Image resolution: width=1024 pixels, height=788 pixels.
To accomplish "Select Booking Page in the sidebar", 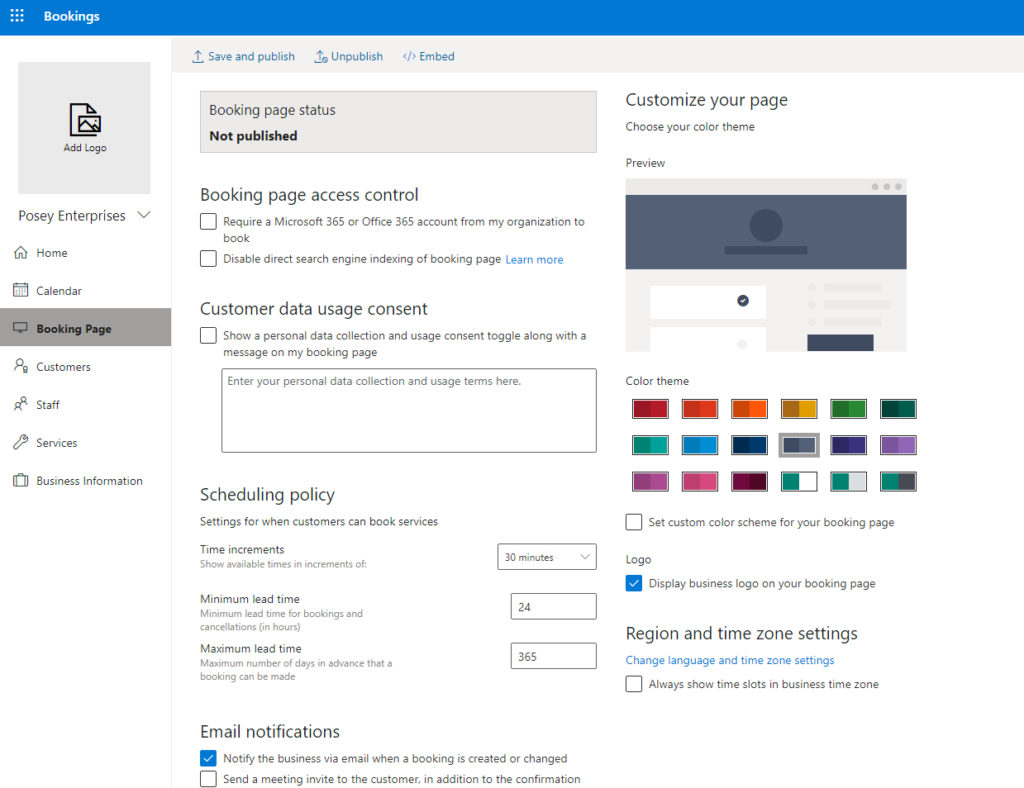I will click(86, 327).
